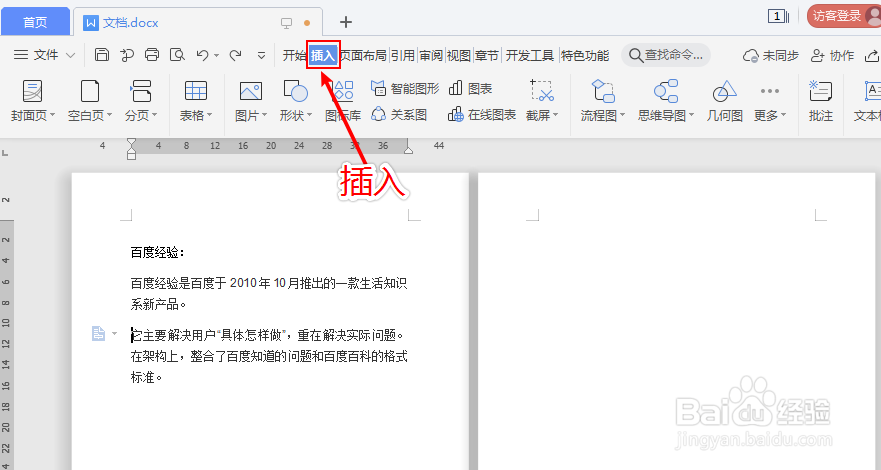
Task: Insert a Table (表格)
Action: (x=196, y=101)
